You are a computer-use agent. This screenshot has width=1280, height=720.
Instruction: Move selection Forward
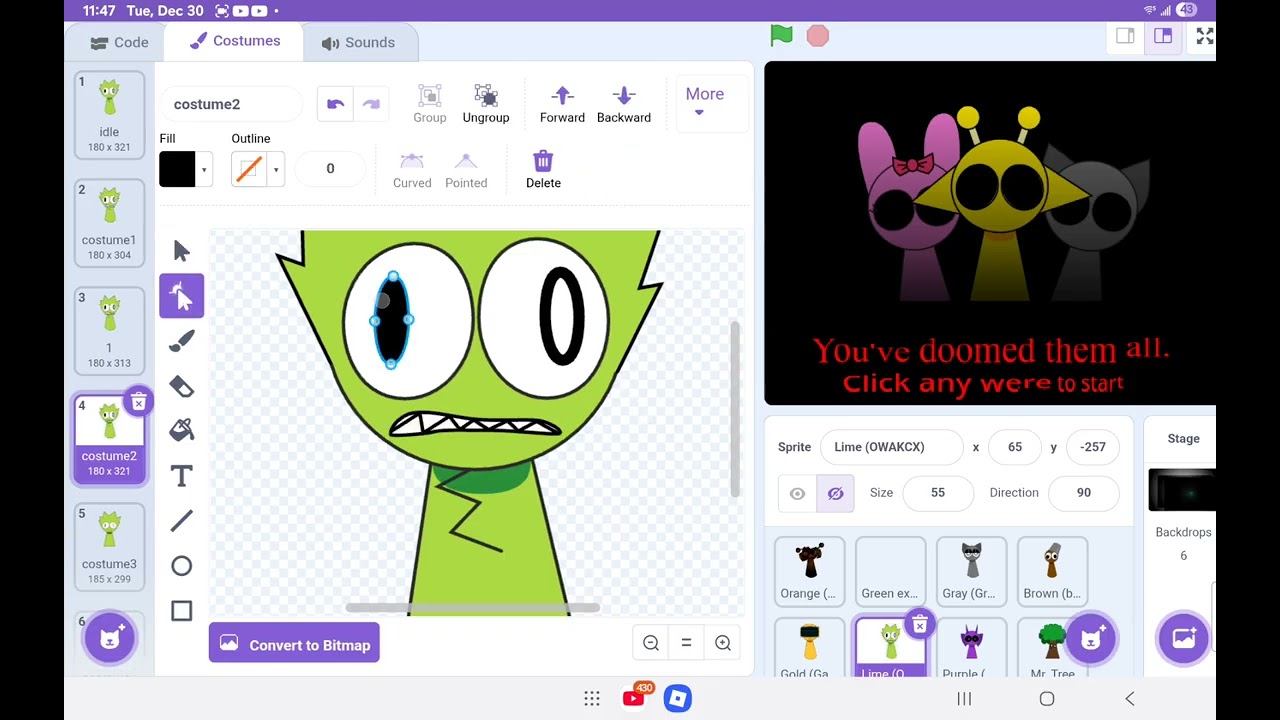[x=562, y=104]
